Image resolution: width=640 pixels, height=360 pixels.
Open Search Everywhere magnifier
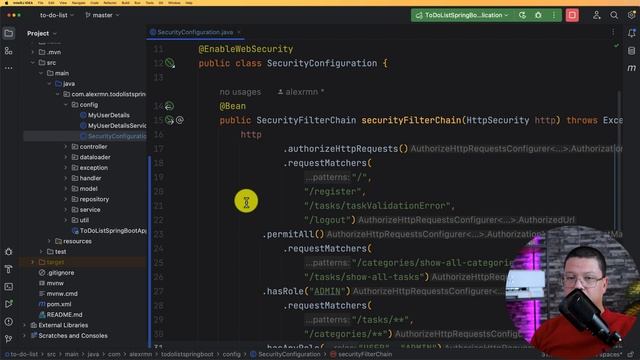[x=614, y=15]
